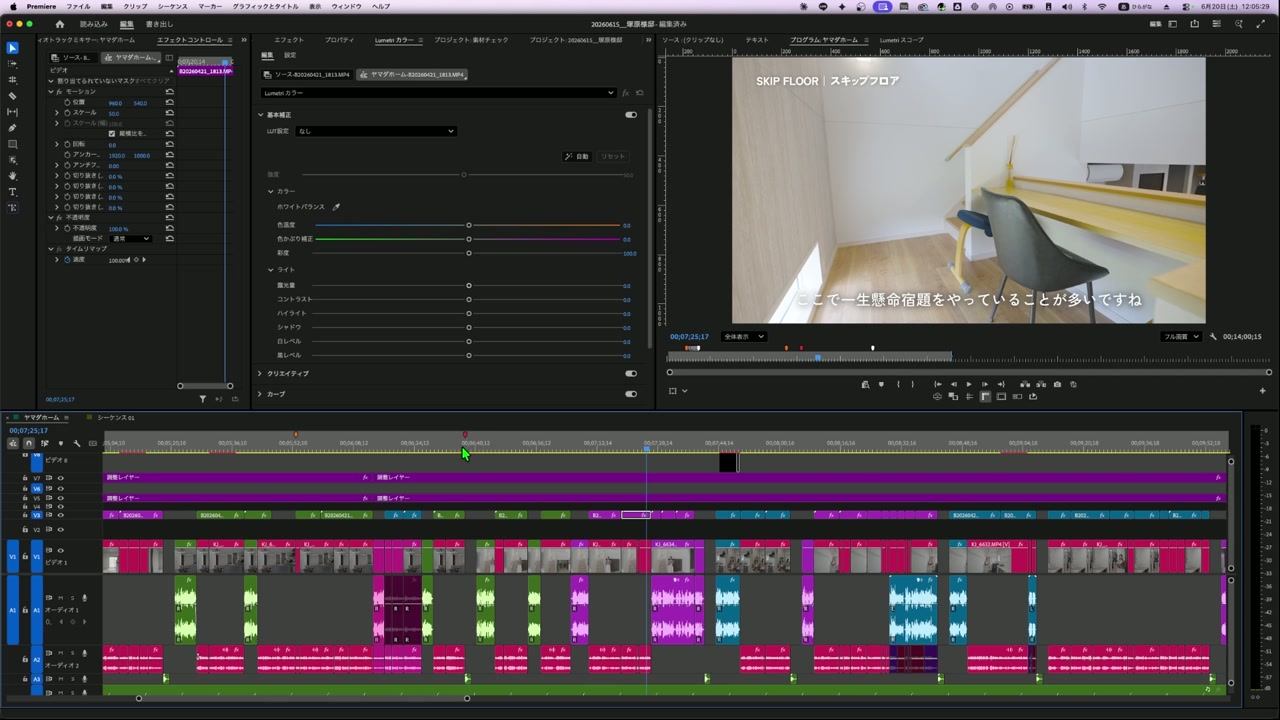
Task: Click the Home icon in top bar
Action: (x=59, y=24)
